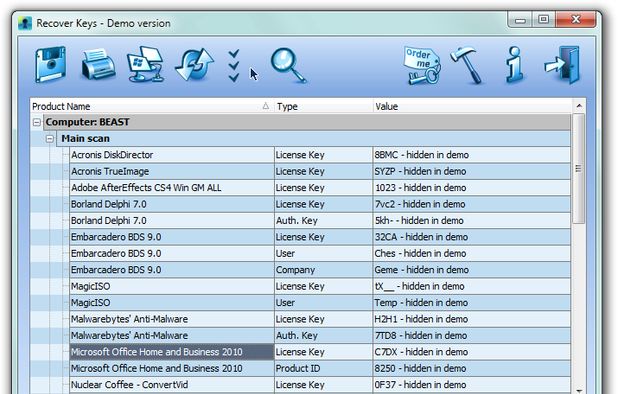Click value 1023 - hidden in demo
Viewport: 618px width, 394px height.
pos(420,188)
